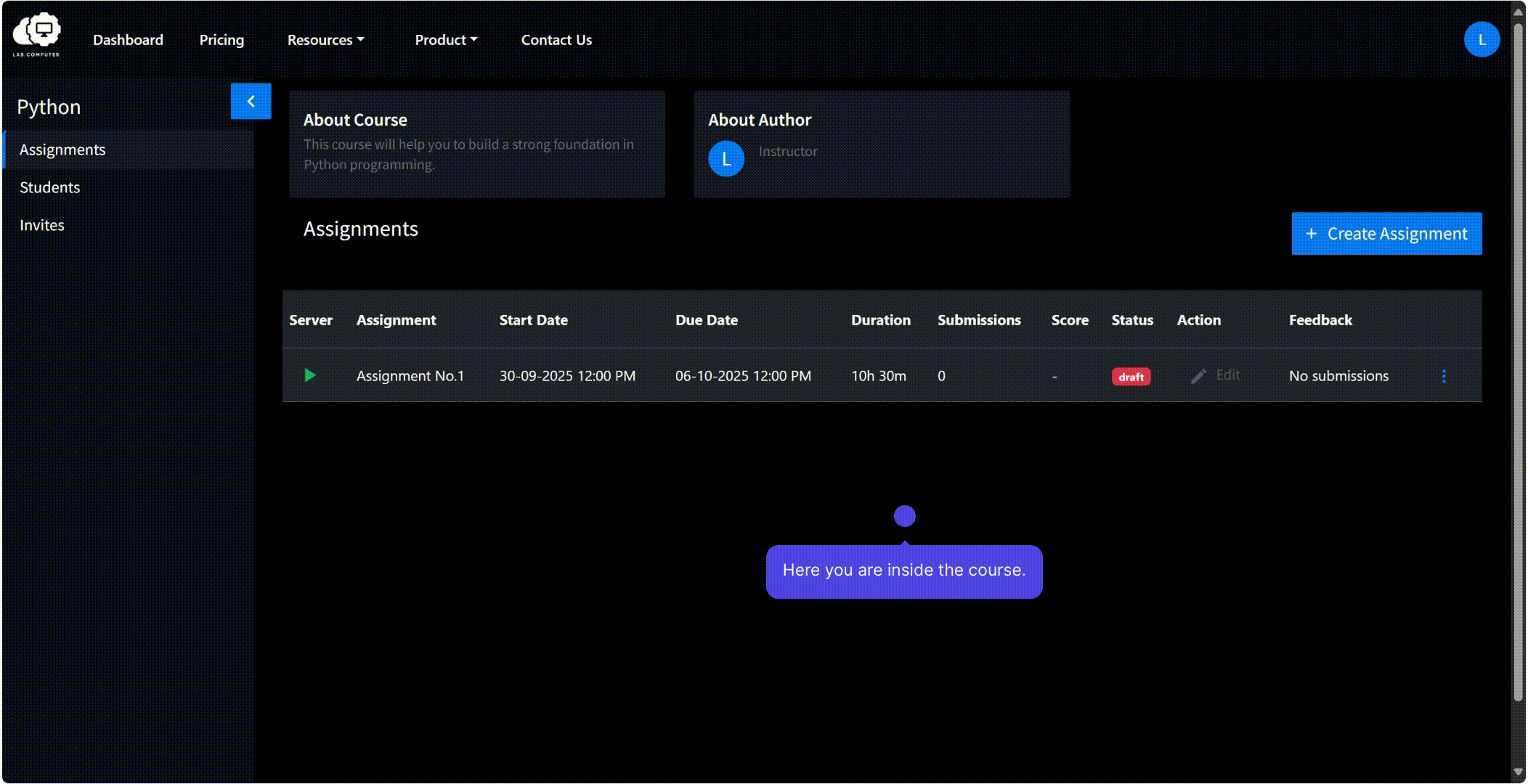Start the server for Assignment No.1

click(x=310, y=375)
